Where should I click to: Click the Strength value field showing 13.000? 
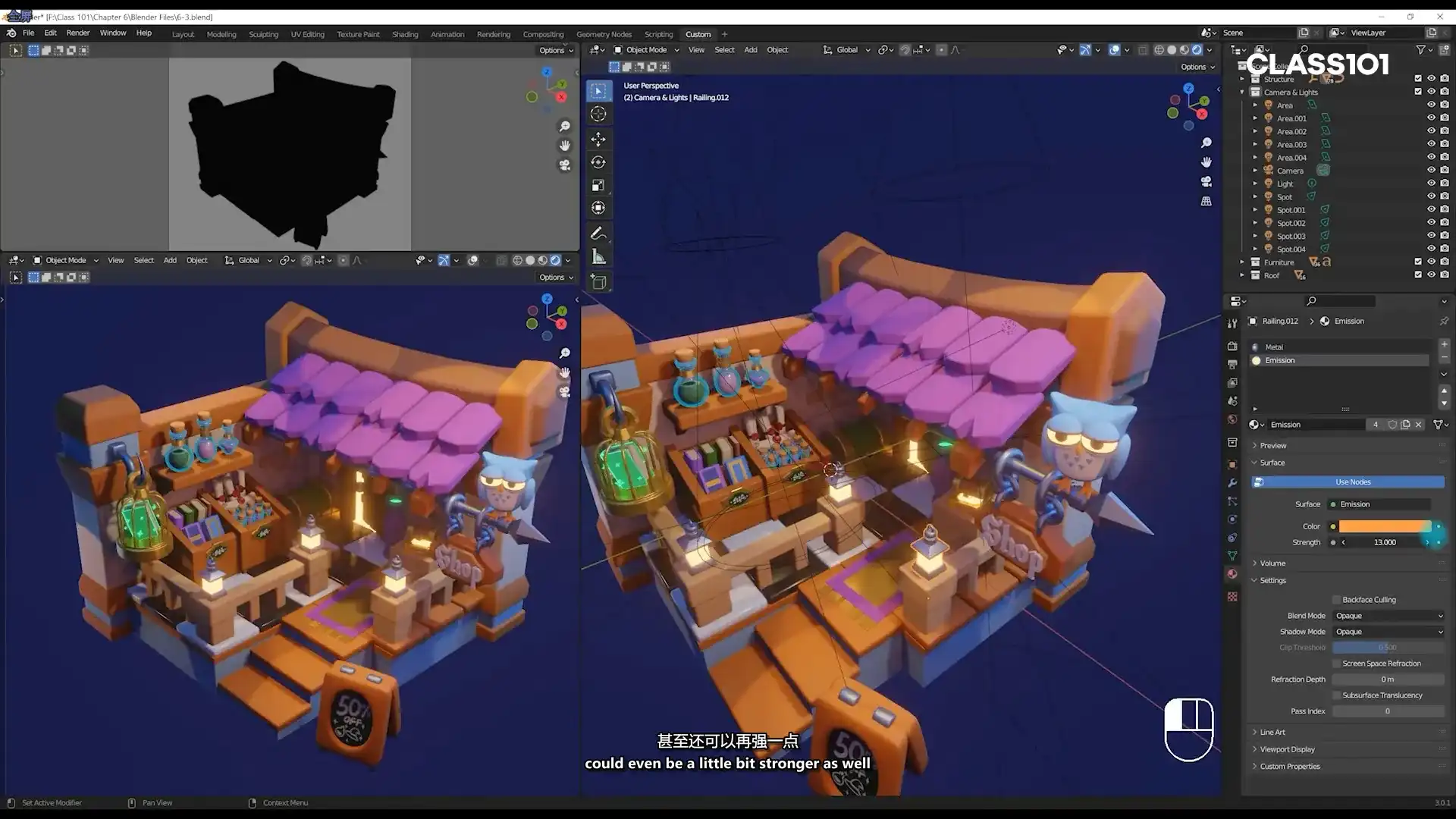[x=1385, y=542]
